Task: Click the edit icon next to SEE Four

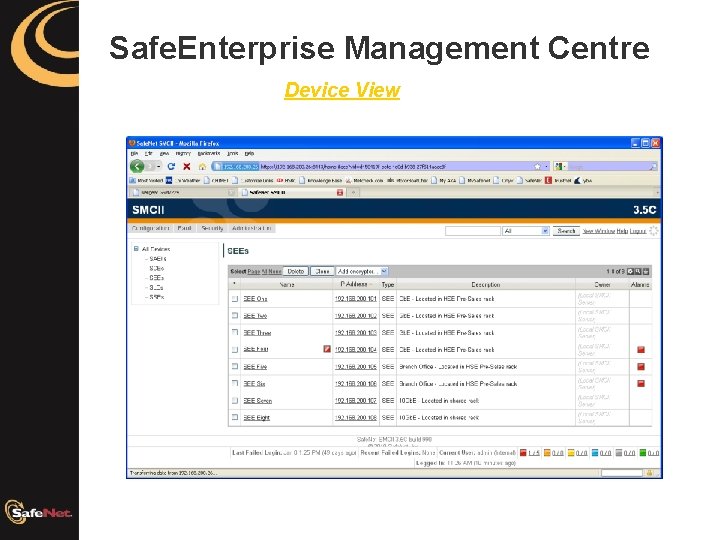Action: click(x=327, y=349)
